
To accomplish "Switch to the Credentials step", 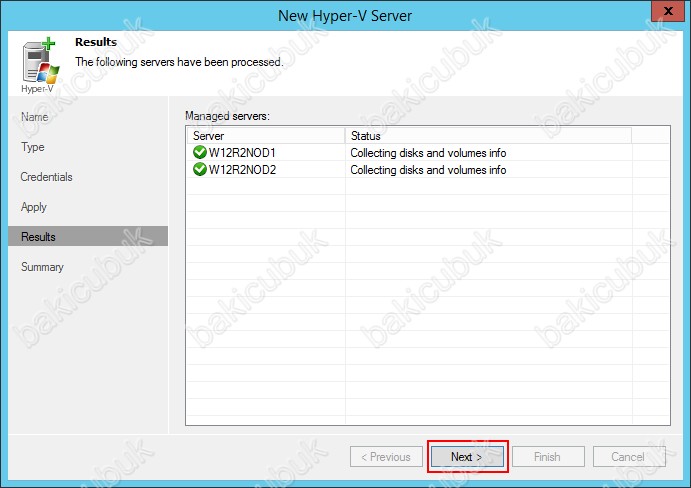I will click(x=46, y=177).
